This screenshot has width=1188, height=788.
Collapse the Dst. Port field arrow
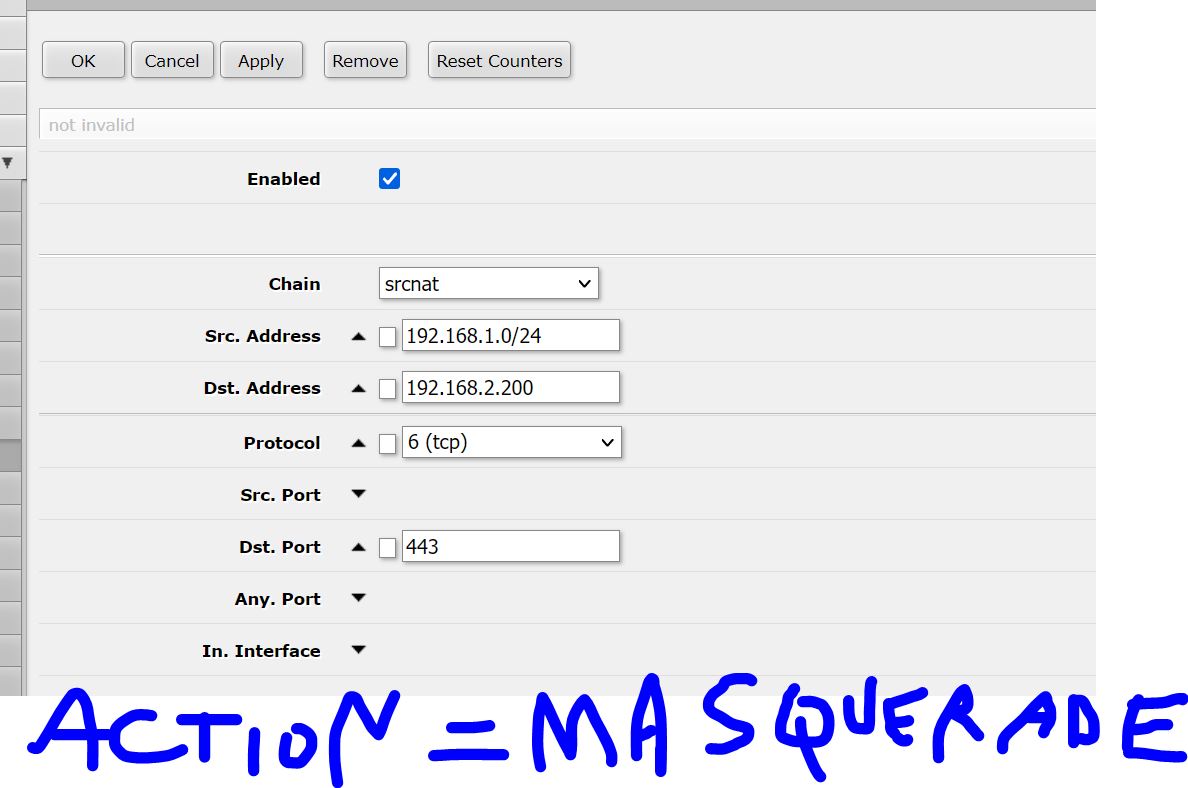(x=358, y=547)
